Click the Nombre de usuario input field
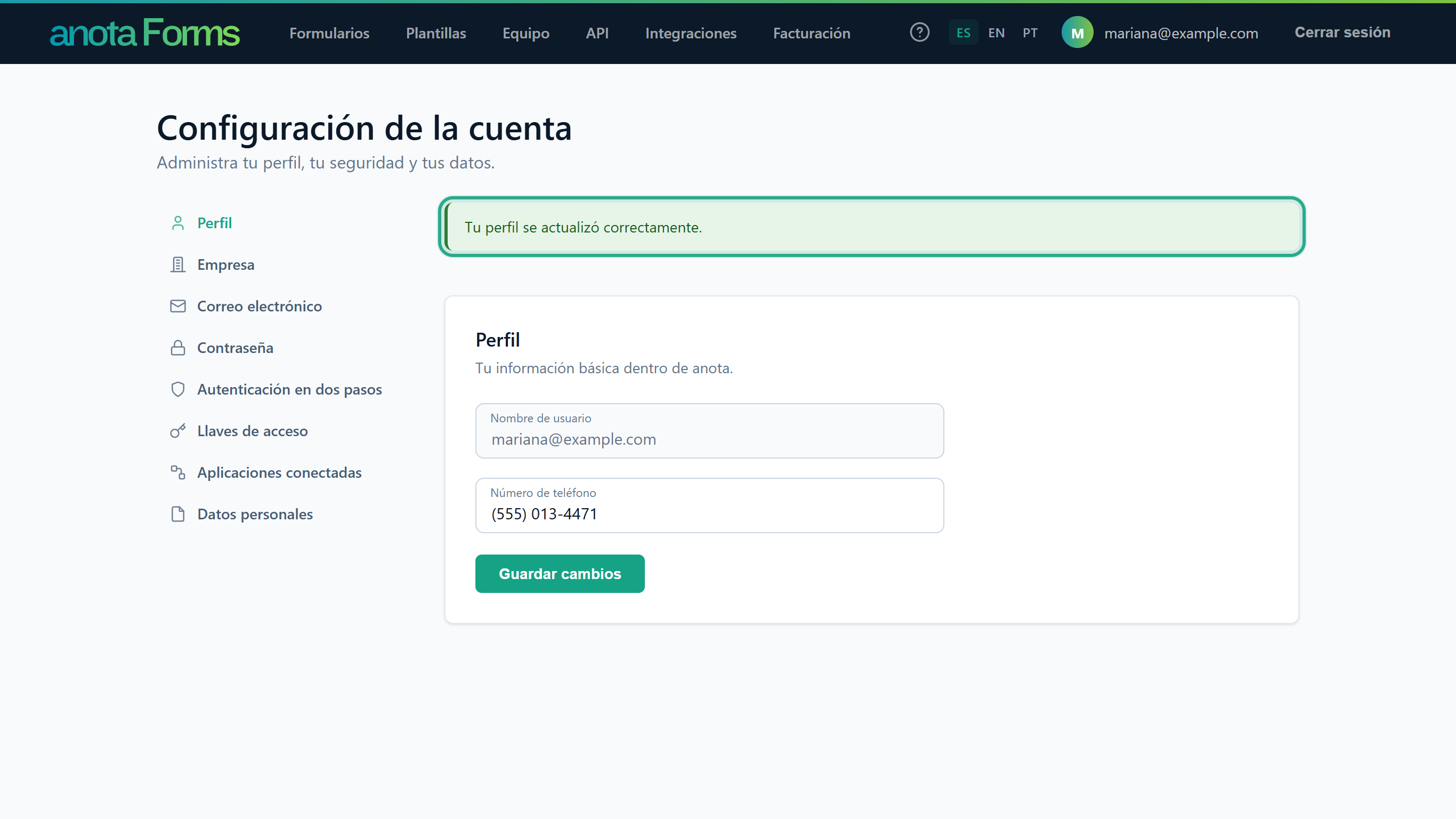Viewport: 1456px width, 819px height. click(x=709, y=431)
